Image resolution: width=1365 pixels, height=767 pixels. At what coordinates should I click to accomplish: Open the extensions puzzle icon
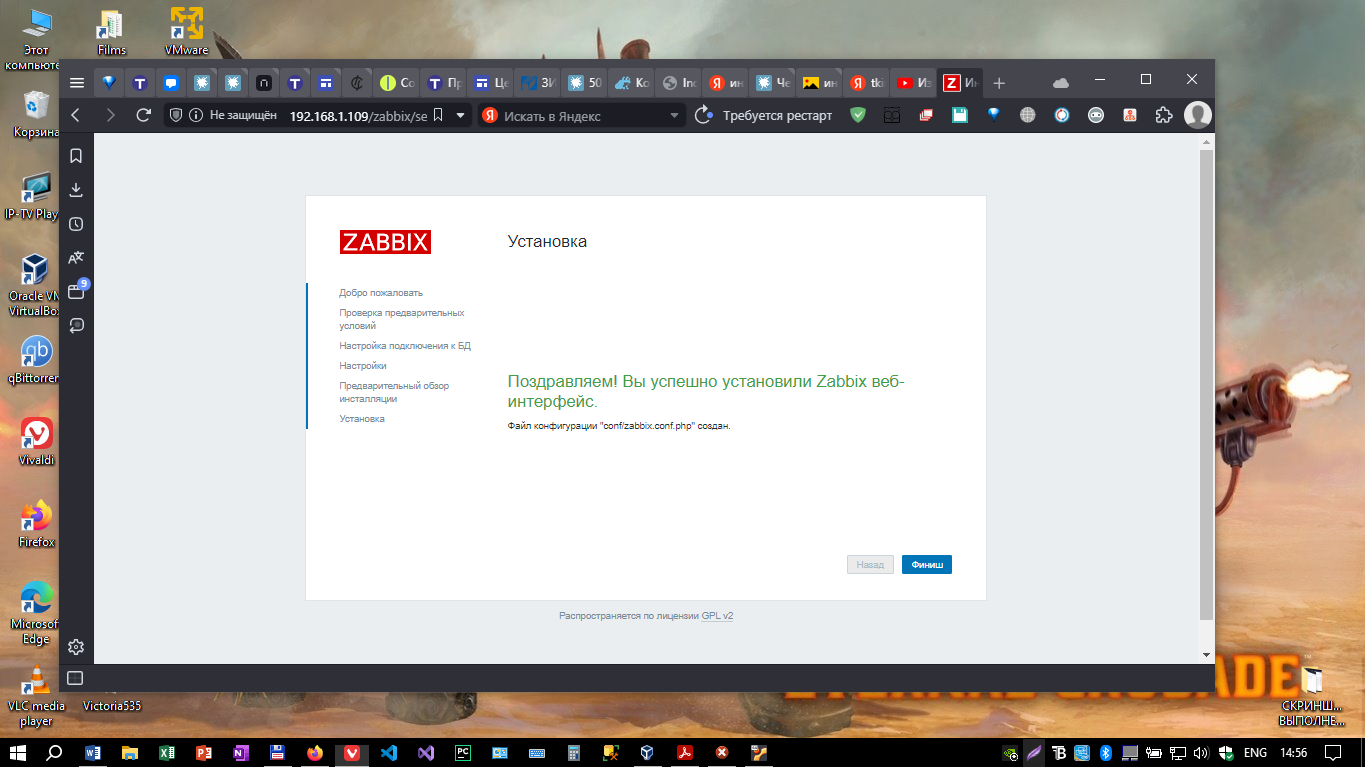1163,116
